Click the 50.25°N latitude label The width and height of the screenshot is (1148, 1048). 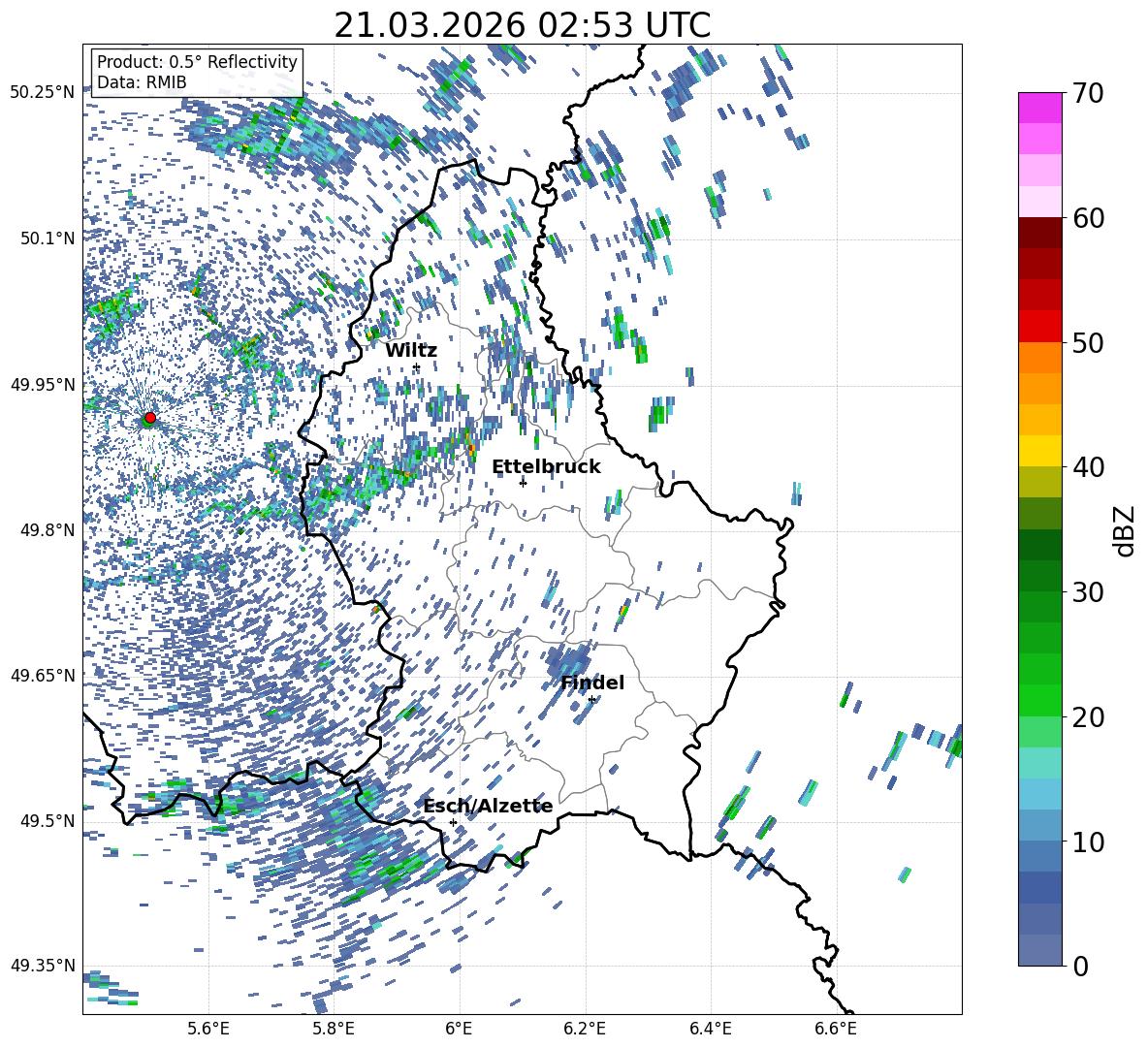tap(43, 93)
